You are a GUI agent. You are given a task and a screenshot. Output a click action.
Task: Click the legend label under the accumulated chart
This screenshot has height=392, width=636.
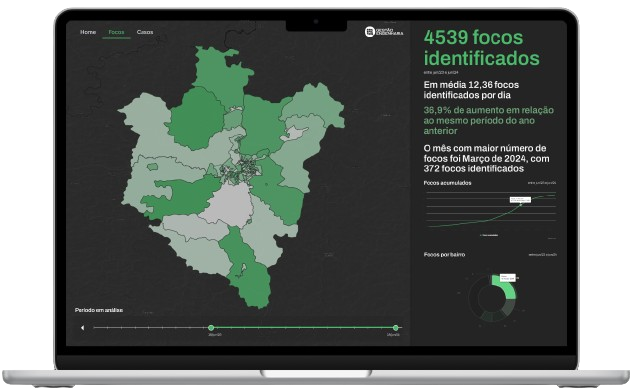tap(489, 235)
